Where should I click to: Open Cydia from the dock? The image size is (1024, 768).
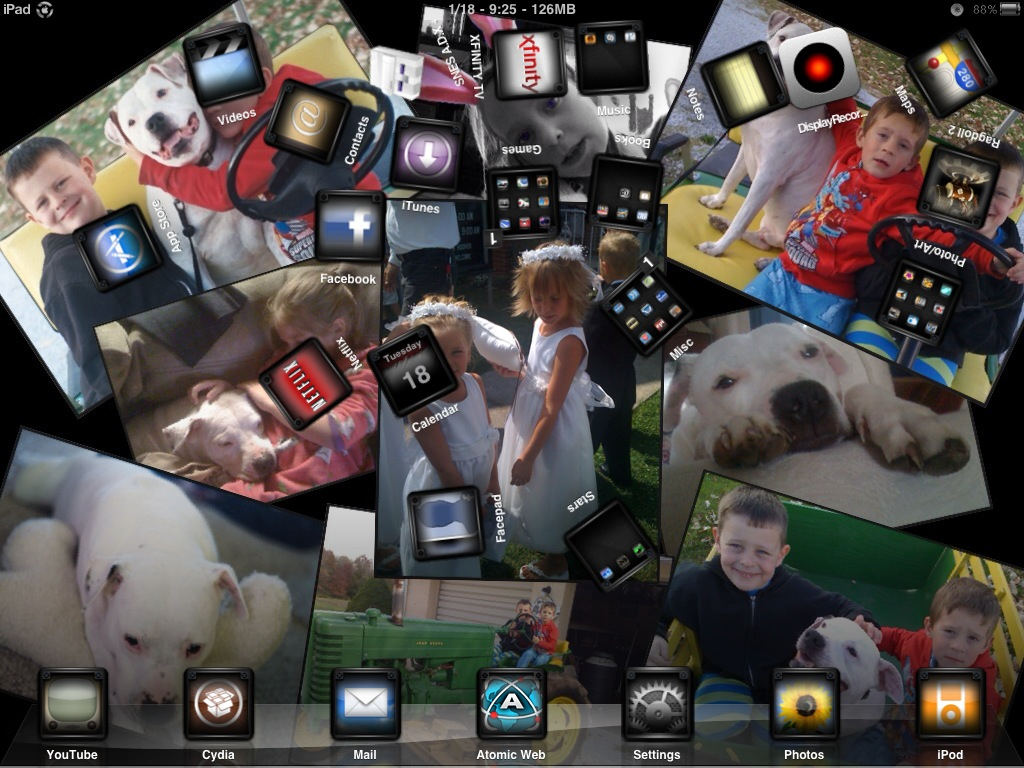click(x=218, y=704)
